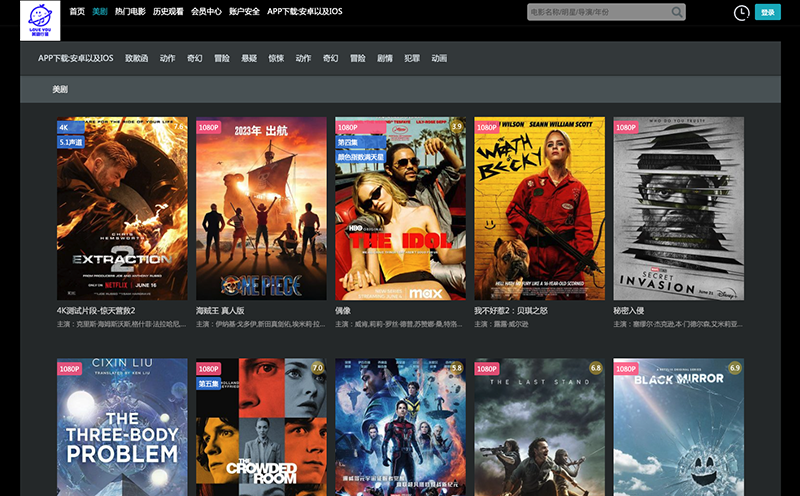Click the 主演 cast line under 海贼王 真人版
Viewport: 800px width, 496px height.
261,324
